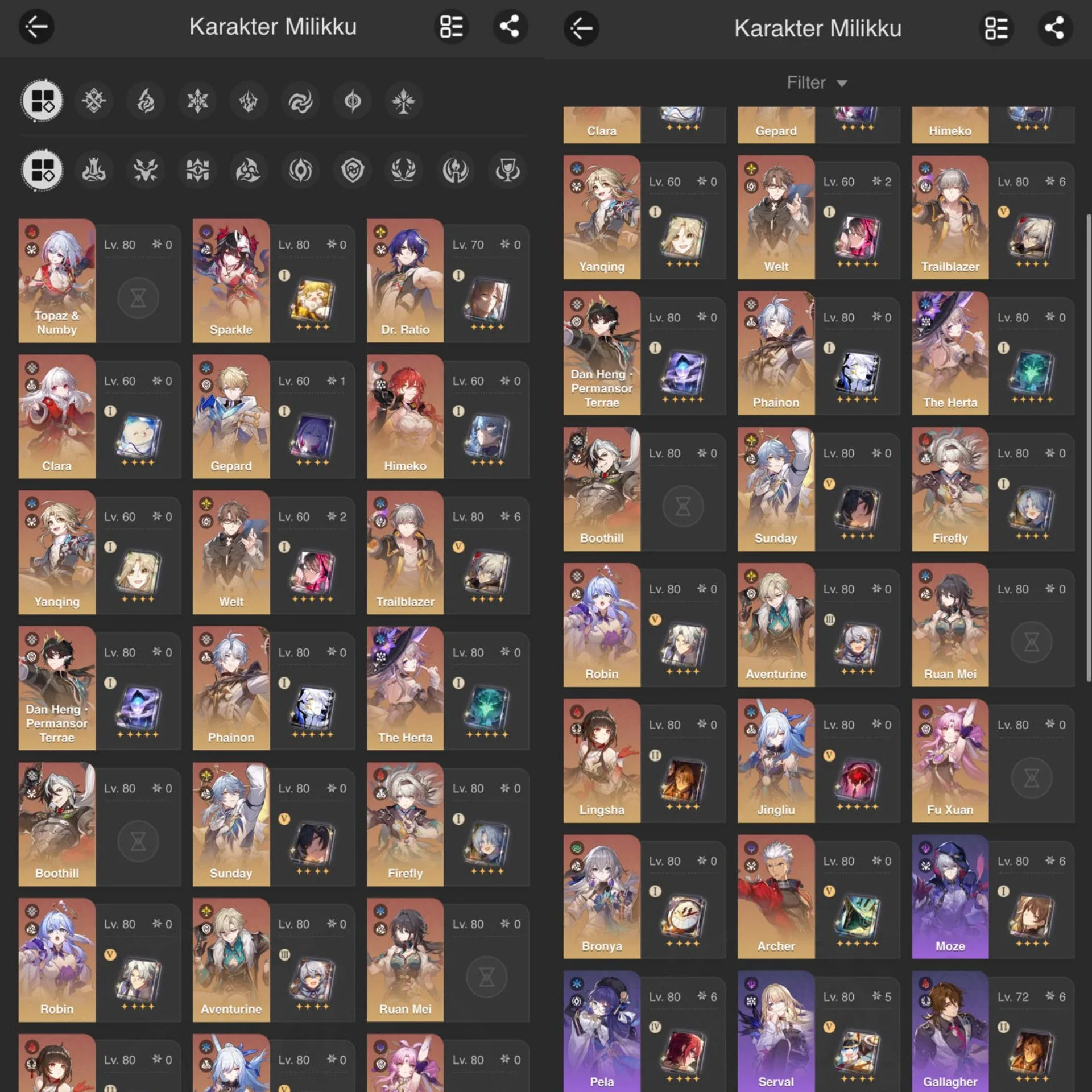
Task: Tap the share icon in the left panel
Action: click(510, 27)
